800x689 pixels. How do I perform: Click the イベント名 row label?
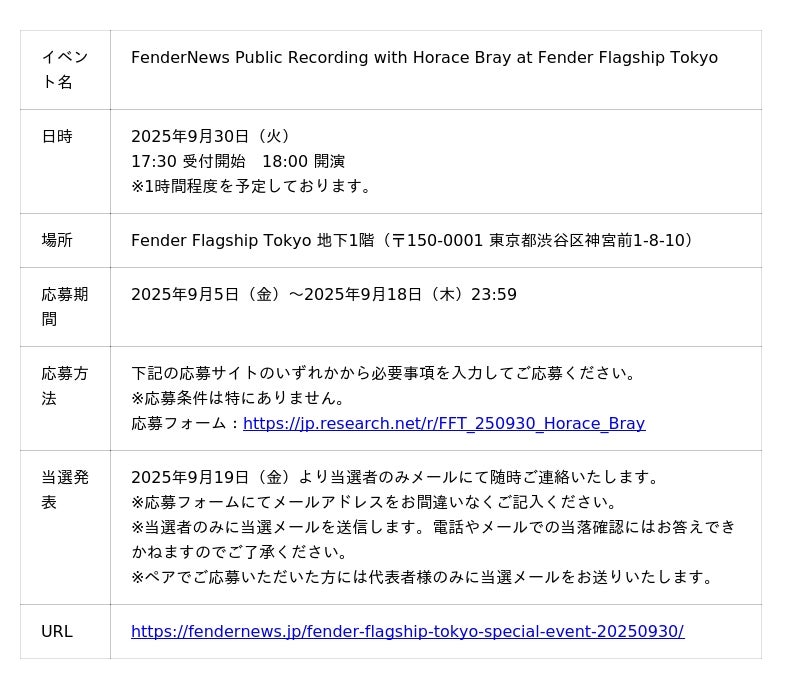coord(64,70)
